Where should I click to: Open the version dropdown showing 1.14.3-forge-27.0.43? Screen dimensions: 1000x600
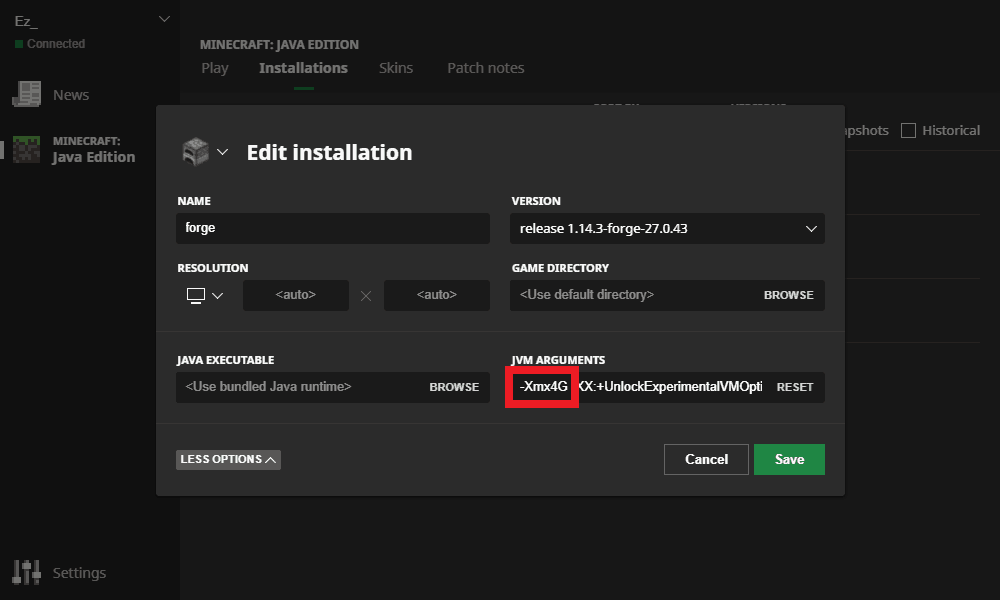(x=667, y=228)
